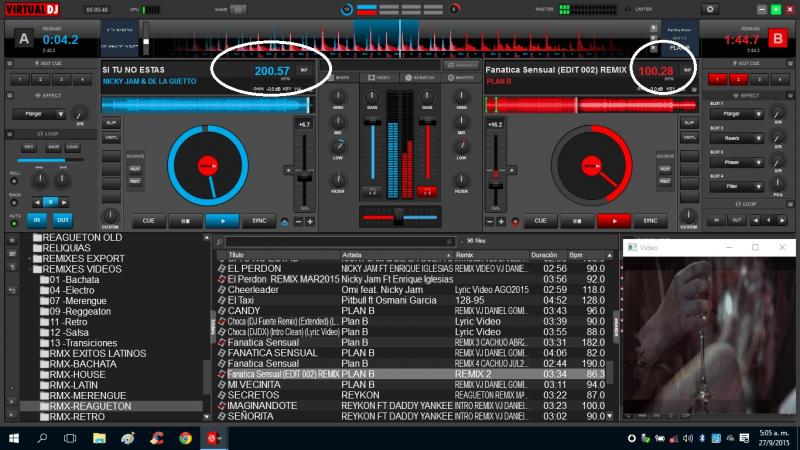Screen dimensions: 800x450
Task: Nudge deck A pitch up with plus
Action: (x=310, y=221)
